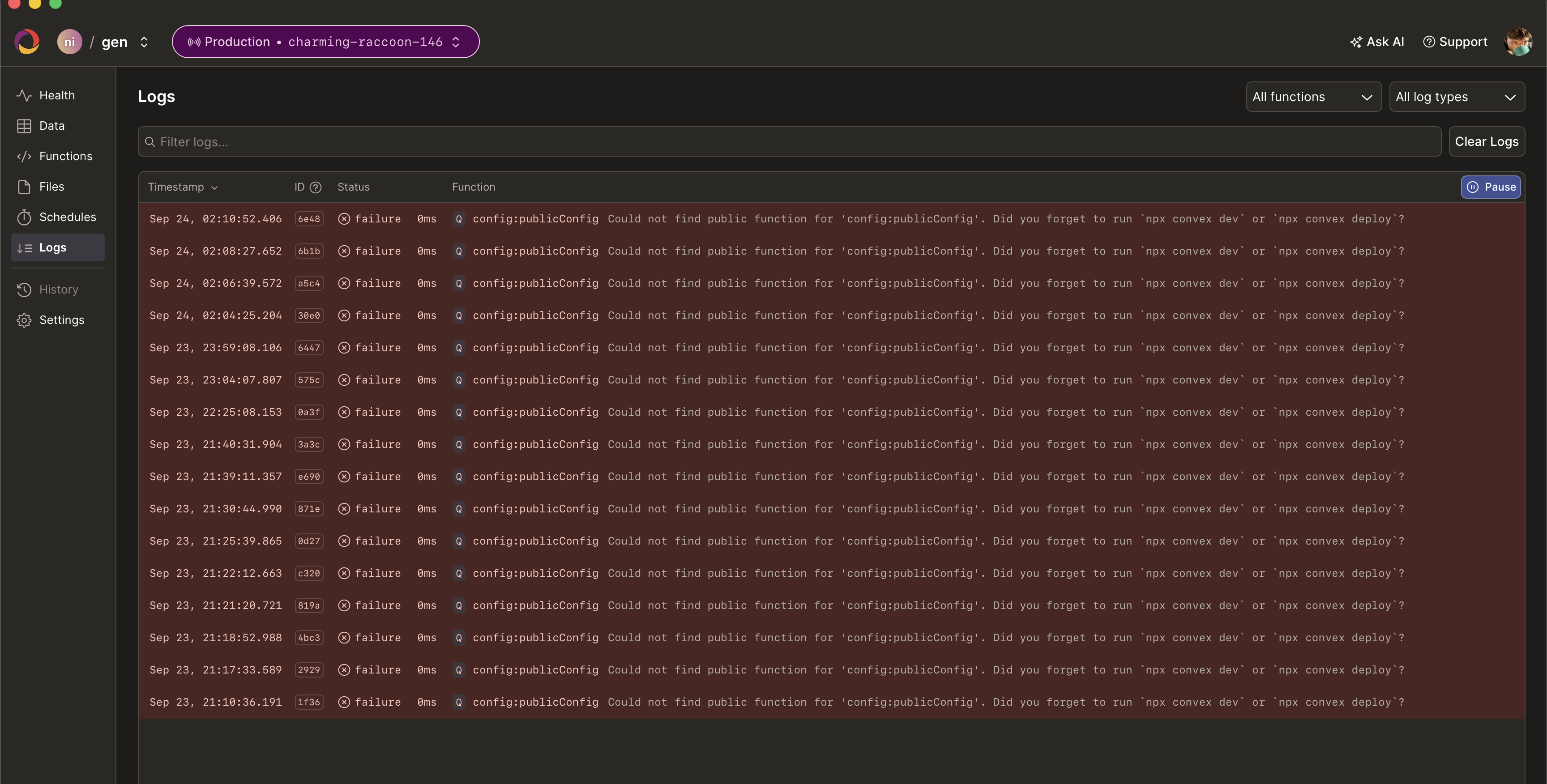This screenshot has height=784, width=1547.
Task: Click the request ID badge 30e0
Action: coord(309,315)
